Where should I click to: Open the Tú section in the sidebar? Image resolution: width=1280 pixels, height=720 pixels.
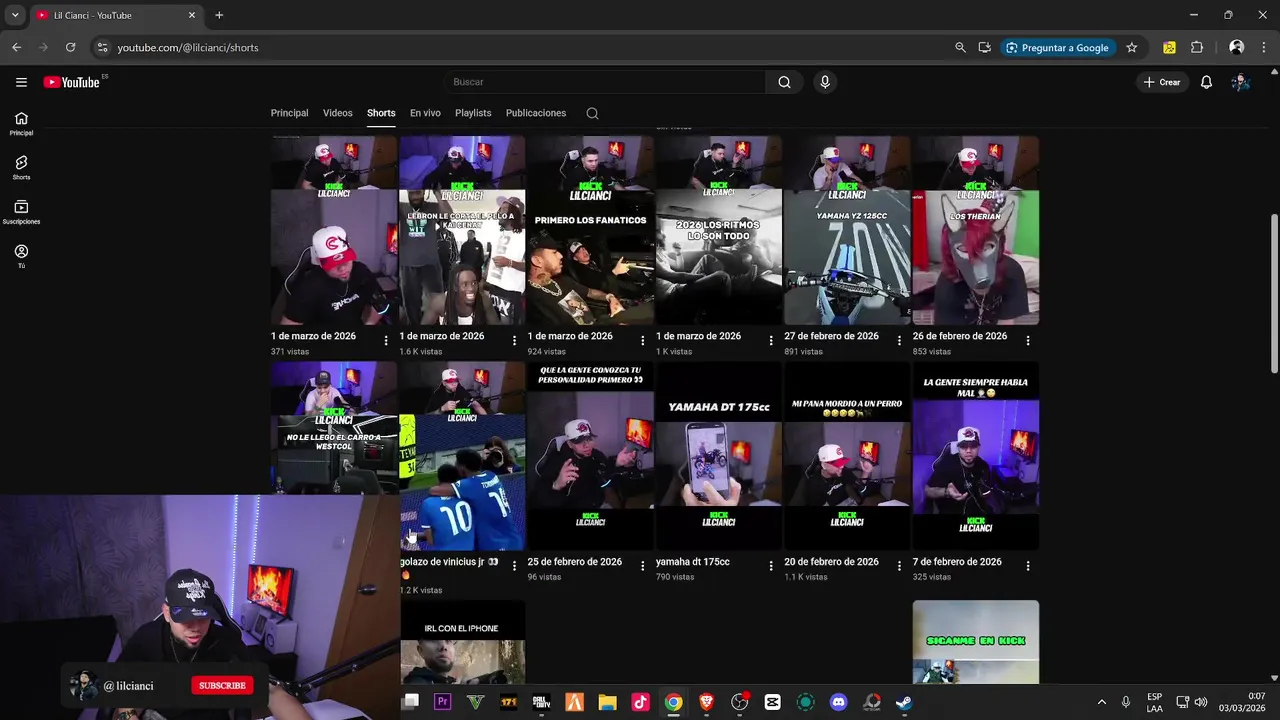pos(21,257)
